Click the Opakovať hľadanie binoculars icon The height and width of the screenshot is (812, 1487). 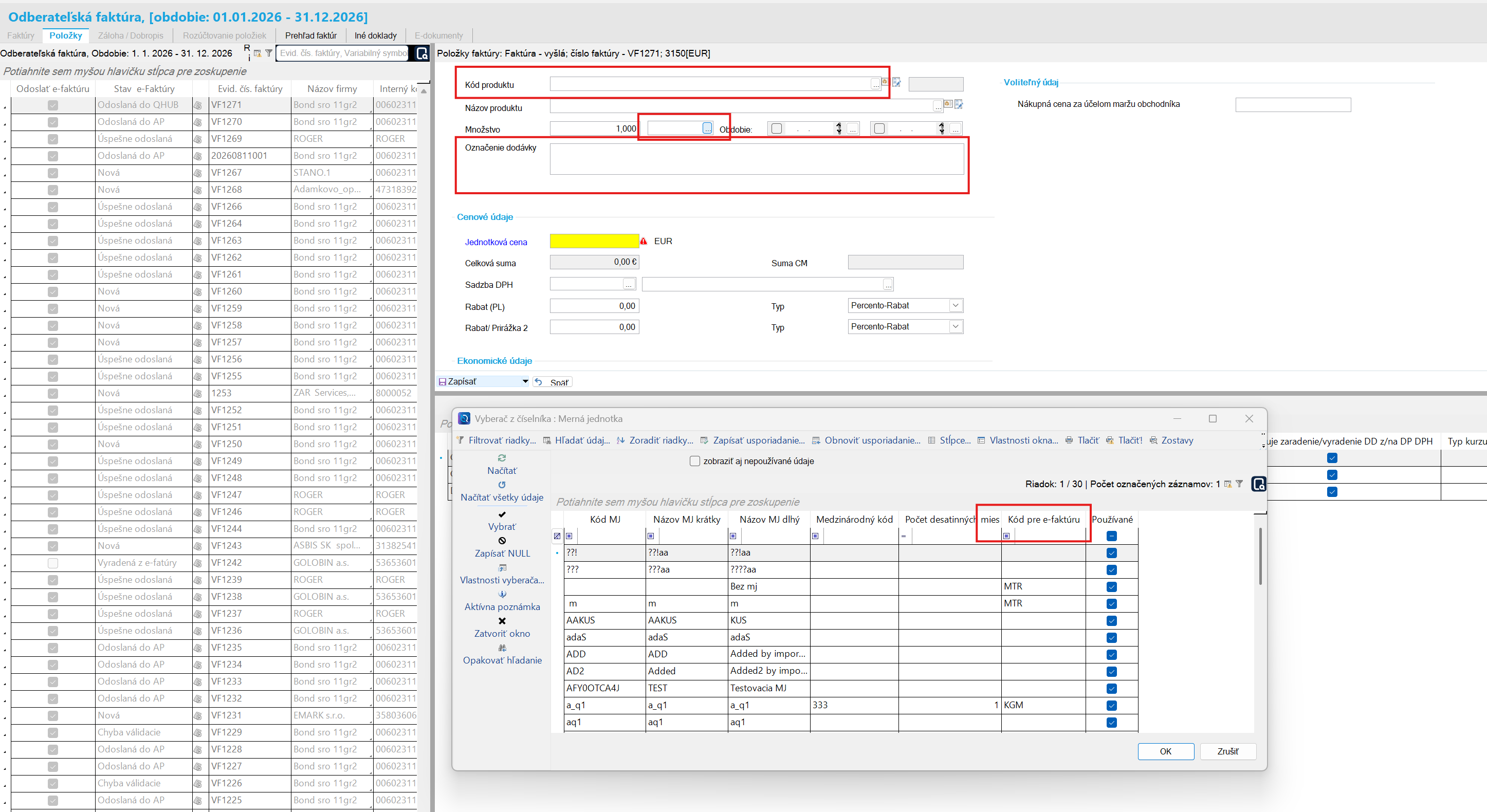point(502,648)
